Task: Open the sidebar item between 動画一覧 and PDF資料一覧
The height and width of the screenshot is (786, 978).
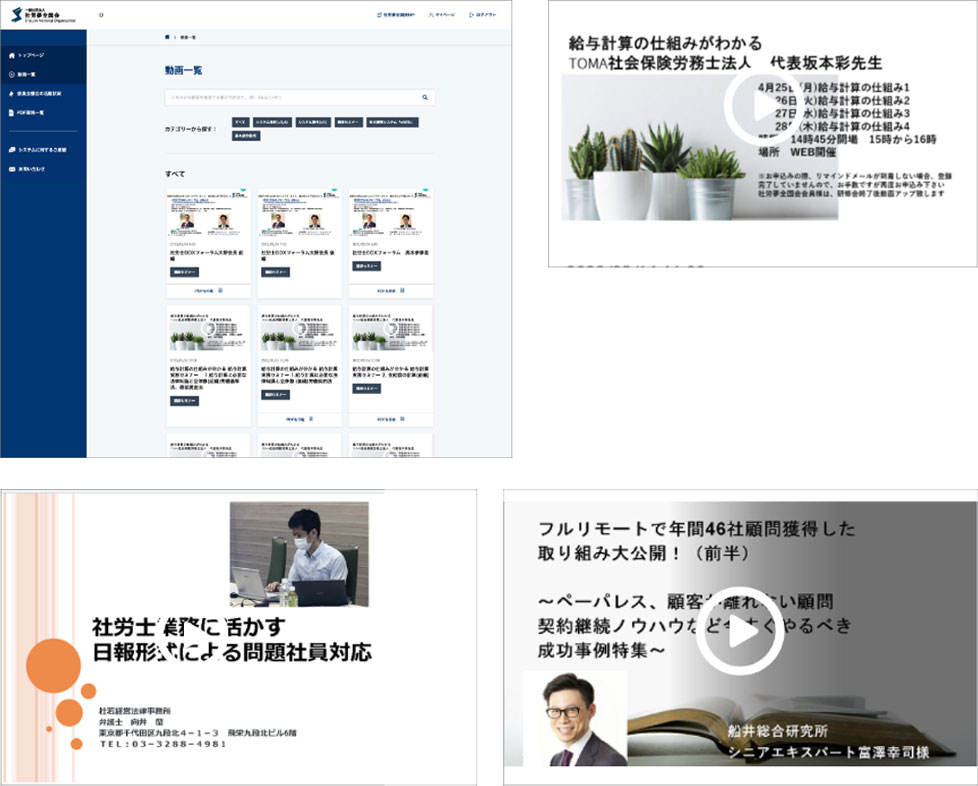Action: click(43, 94)
